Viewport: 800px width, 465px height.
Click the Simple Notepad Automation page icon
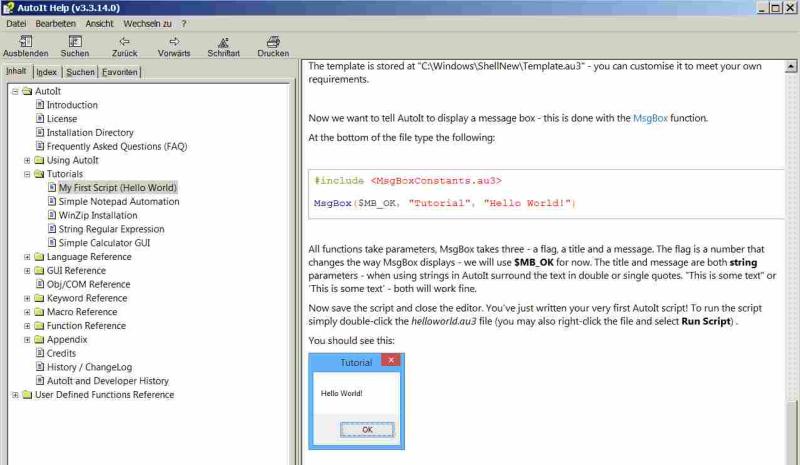point(52,201)
